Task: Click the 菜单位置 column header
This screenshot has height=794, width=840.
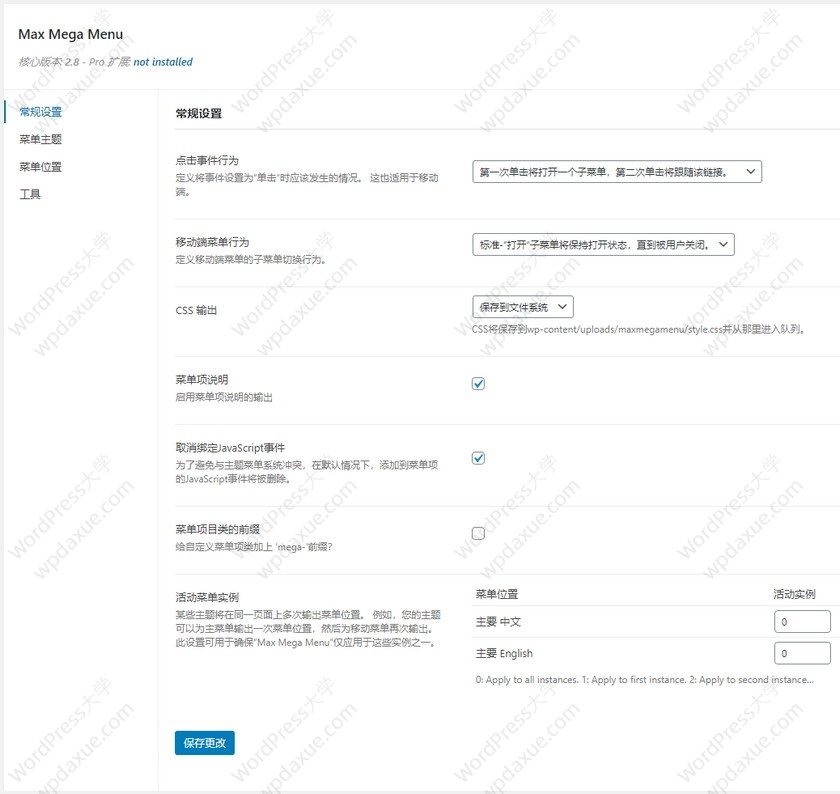Action: tap(497, 594)
